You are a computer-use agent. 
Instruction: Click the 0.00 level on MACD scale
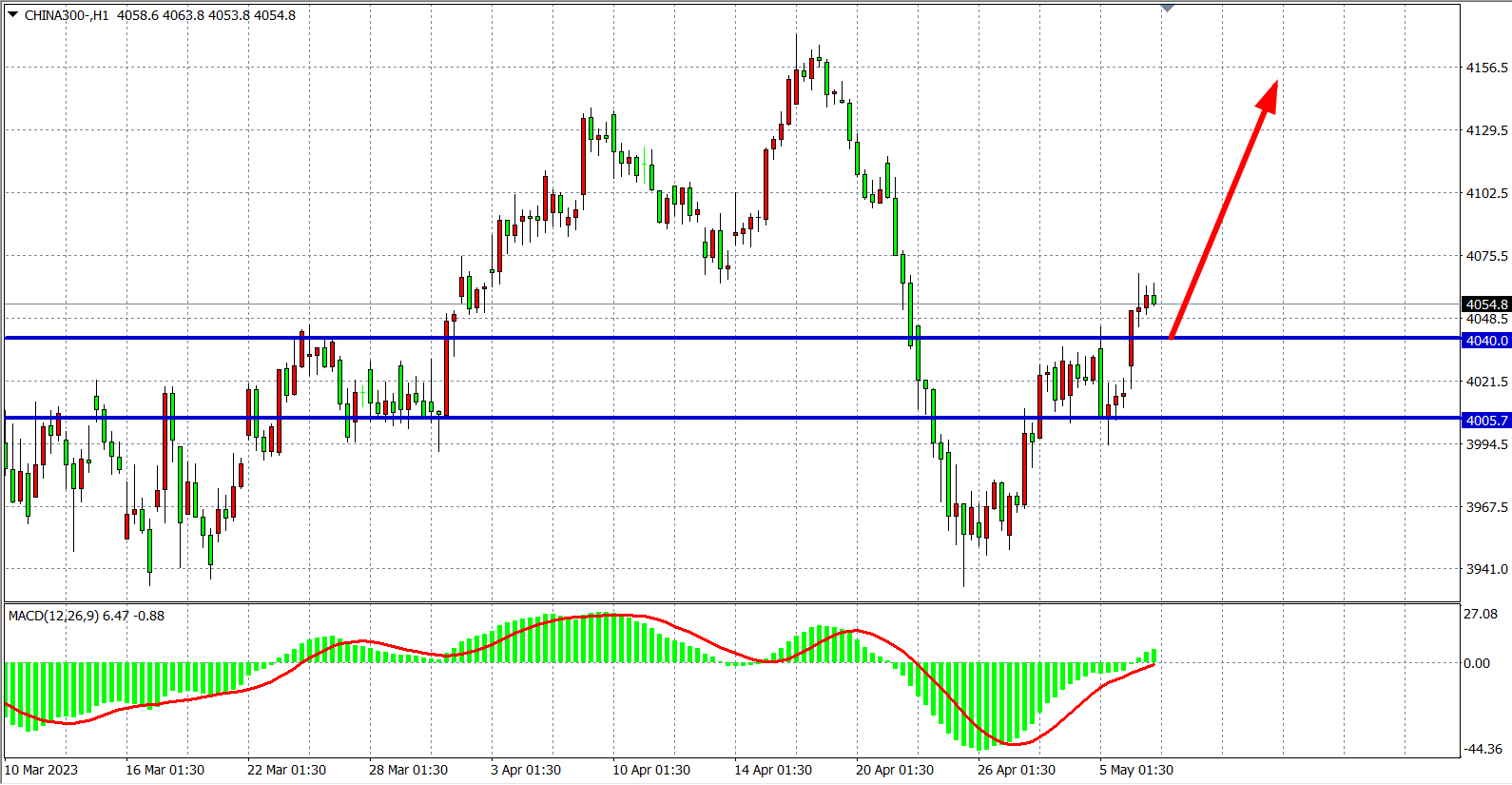1477,663
